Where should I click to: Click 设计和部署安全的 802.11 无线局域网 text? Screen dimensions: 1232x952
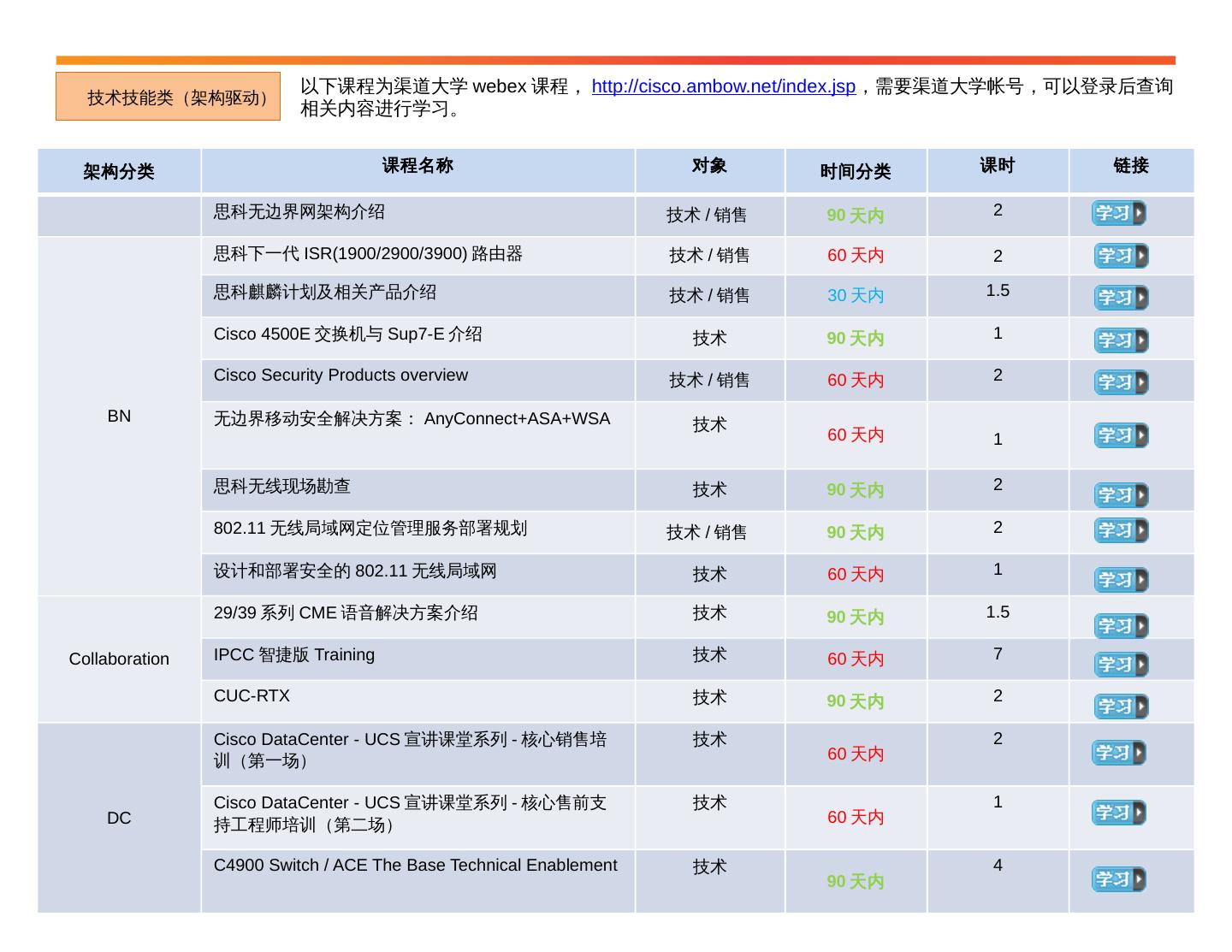pos(355,571)
